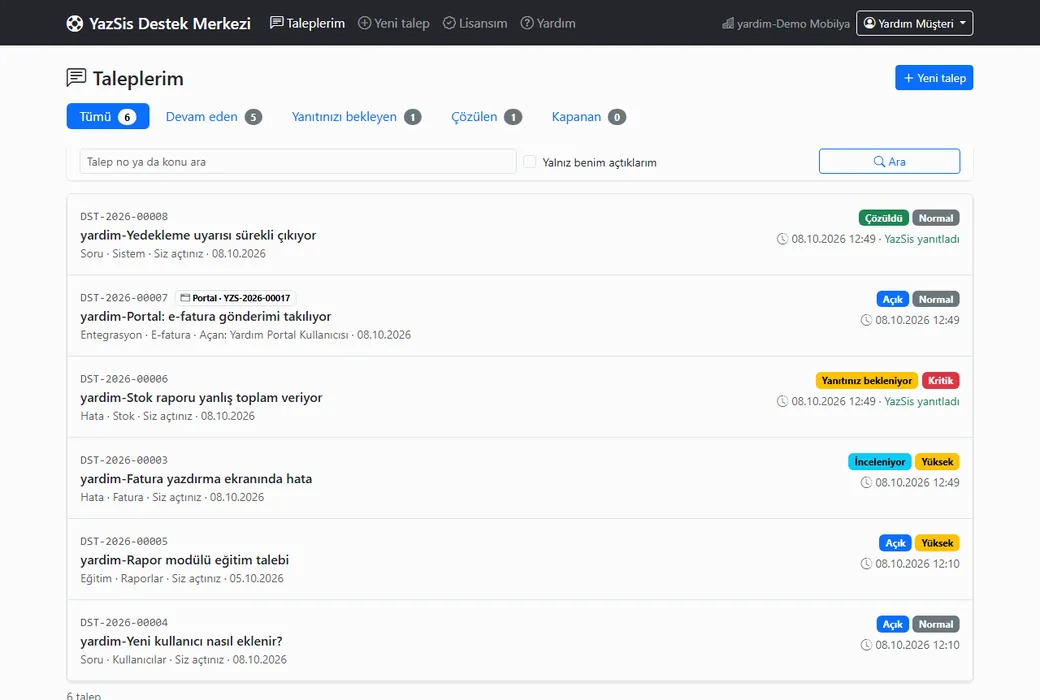Screen dimensions: 1040x700
Task: Click the Eğitim · Raporlar metadata line
Action: [x=182, y=579]
